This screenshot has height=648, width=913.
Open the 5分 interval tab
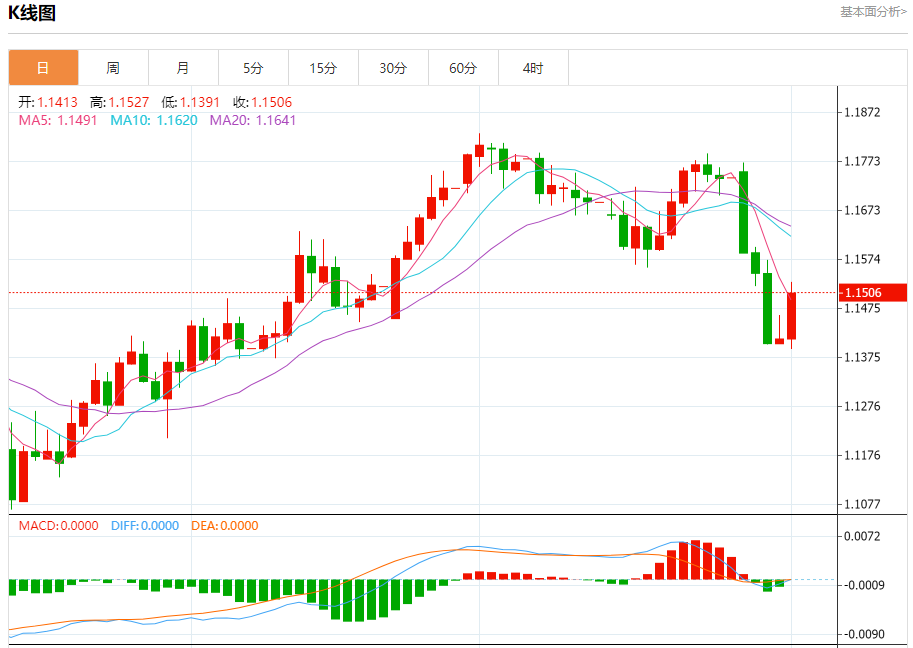pyautogui.click(x=253, y=68)
